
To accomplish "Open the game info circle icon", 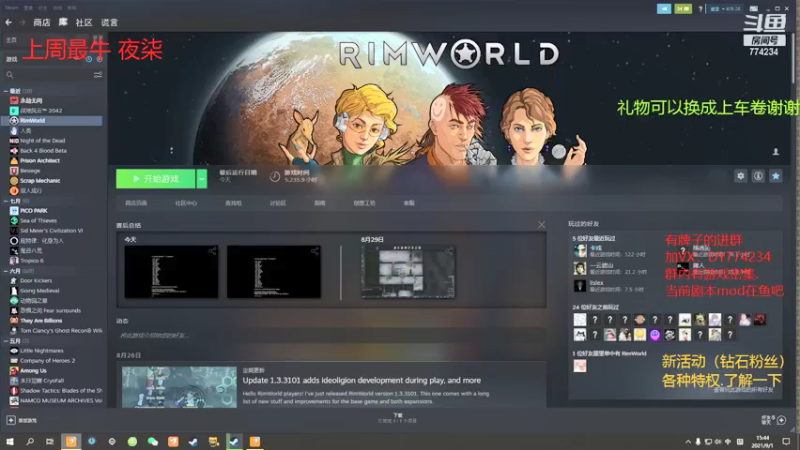I will (758, 176).
